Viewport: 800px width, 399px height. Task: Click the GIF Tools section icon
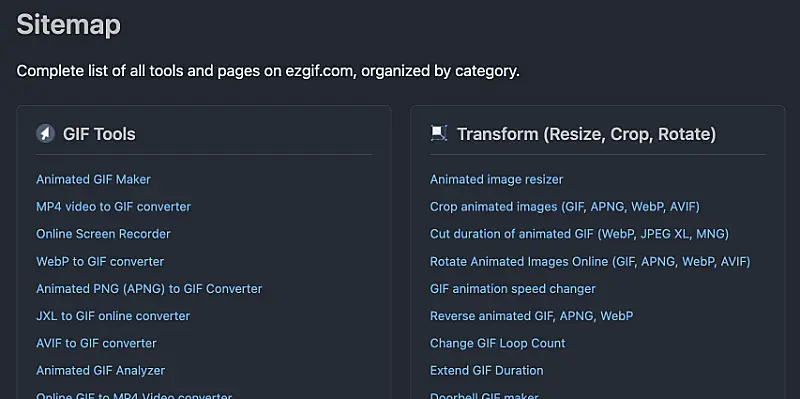pyautogui.click(x=45, y=134)
